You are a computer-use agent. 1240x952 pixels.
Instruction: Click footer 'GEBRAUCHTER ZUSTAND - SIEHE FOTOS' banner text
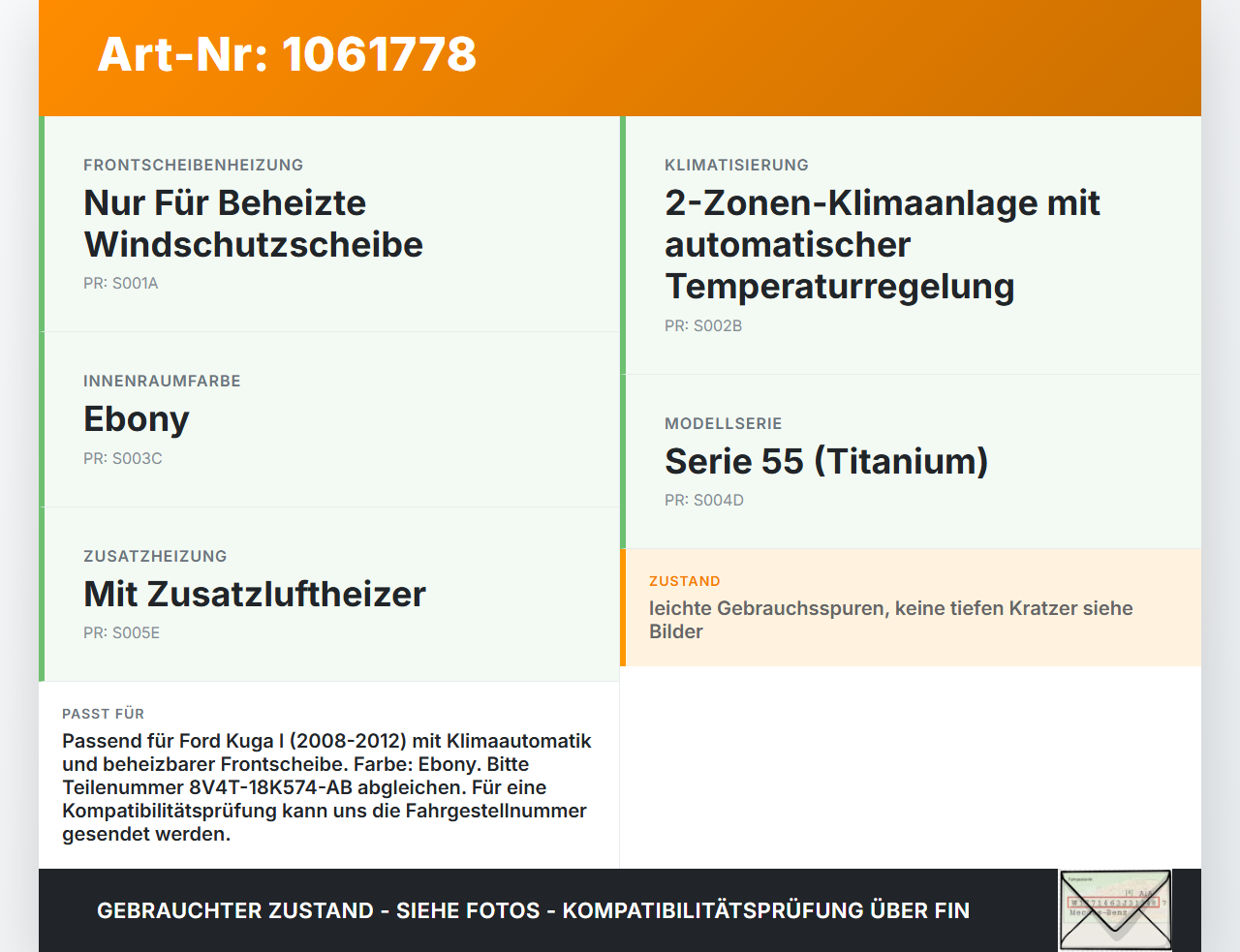[x=533, y=910]
